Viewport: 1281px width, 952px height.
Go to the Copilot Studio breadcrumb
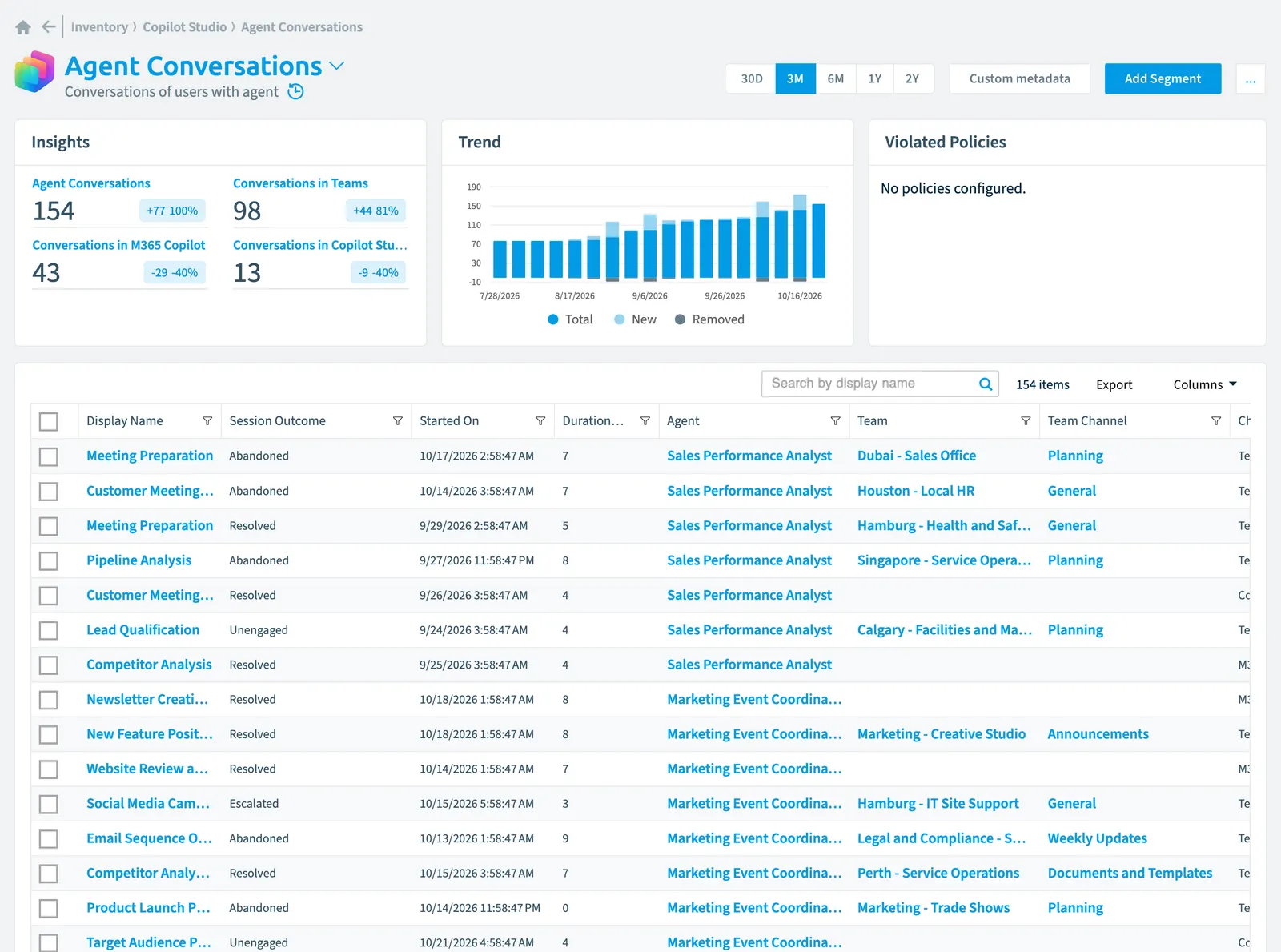pyautogui.click(x=184, y=27)
